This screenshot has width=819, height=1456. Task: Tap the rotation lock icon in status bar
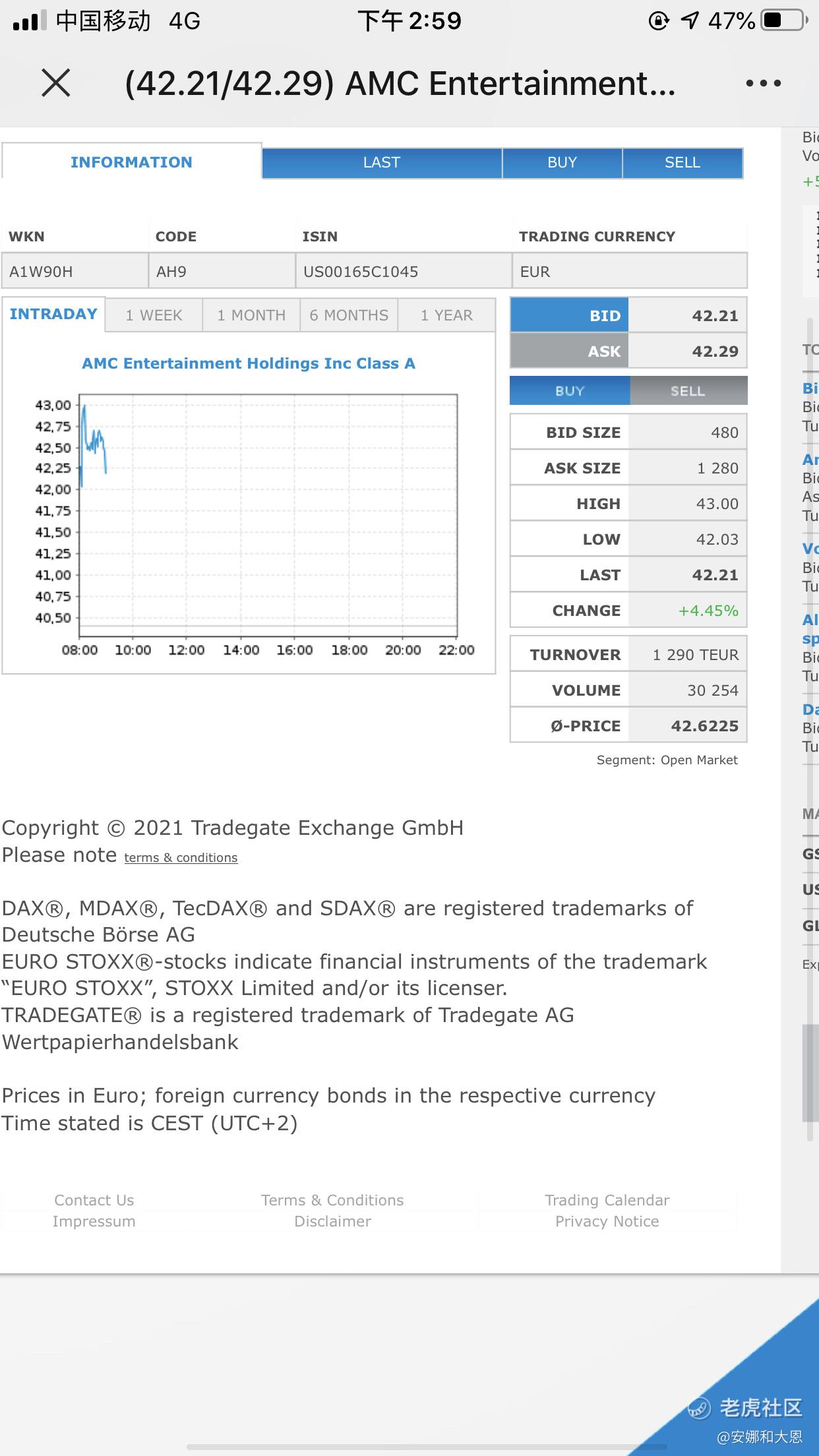[659, 21]
